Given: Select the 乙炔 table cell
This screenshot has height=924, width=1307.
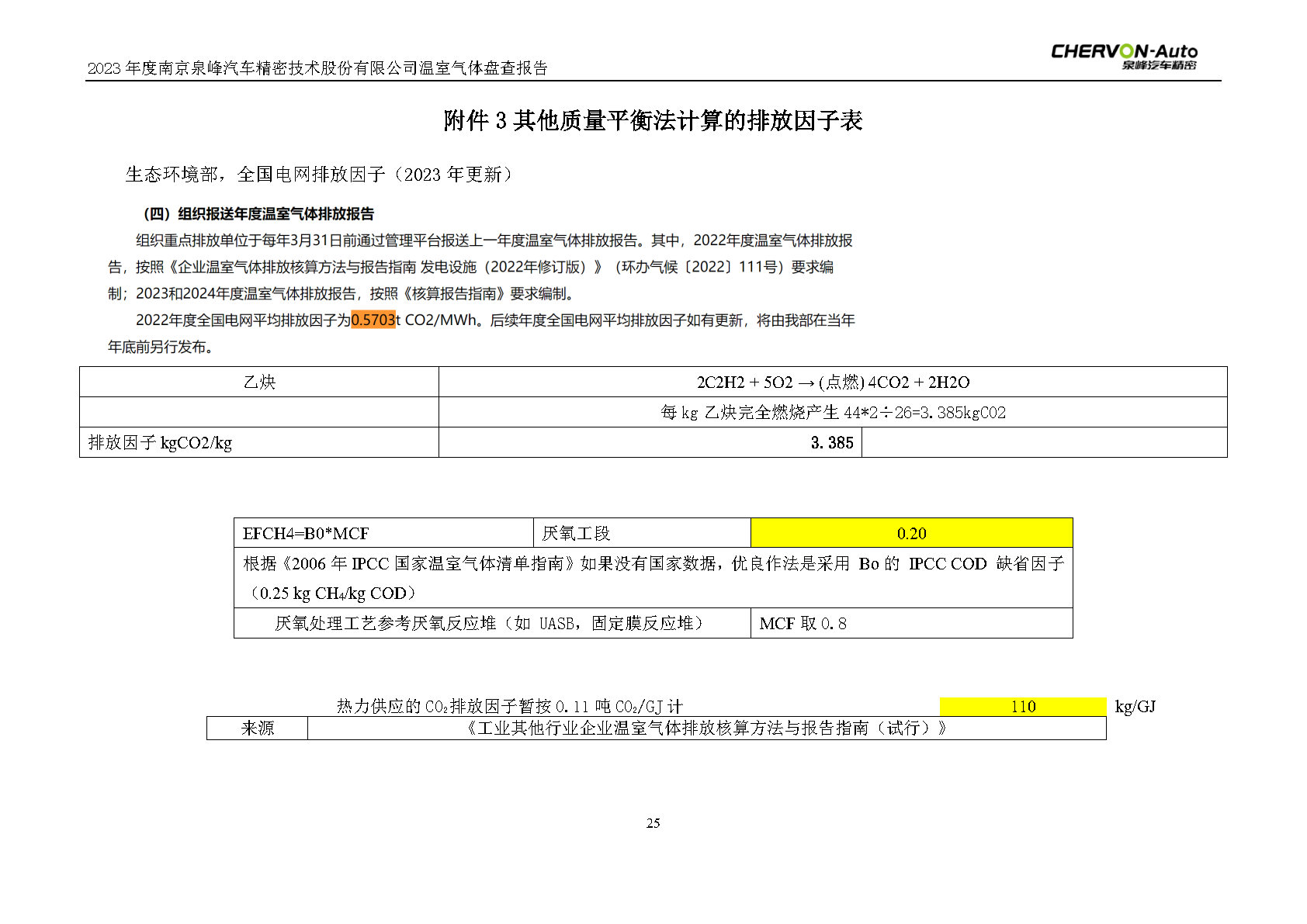Looking at the screenshot, I should coord(259,382).
